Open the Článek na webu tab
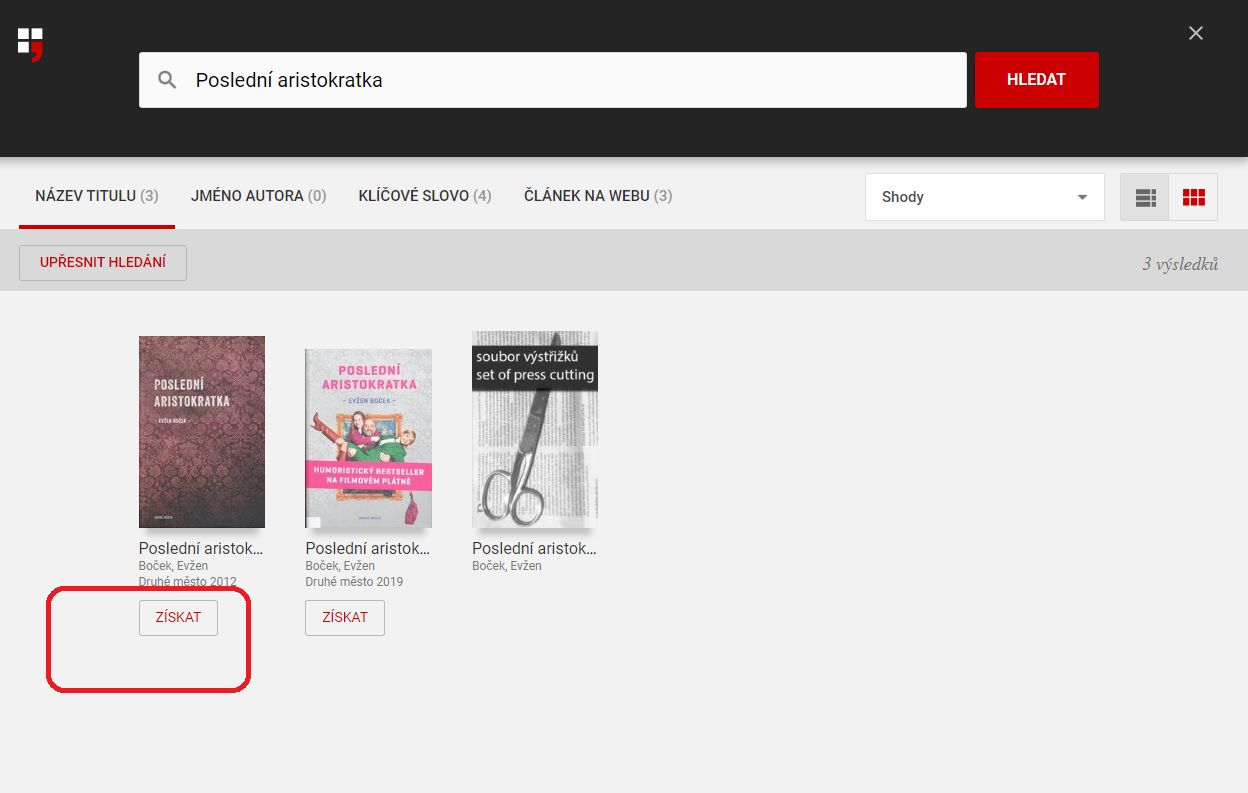 [597, 196]
